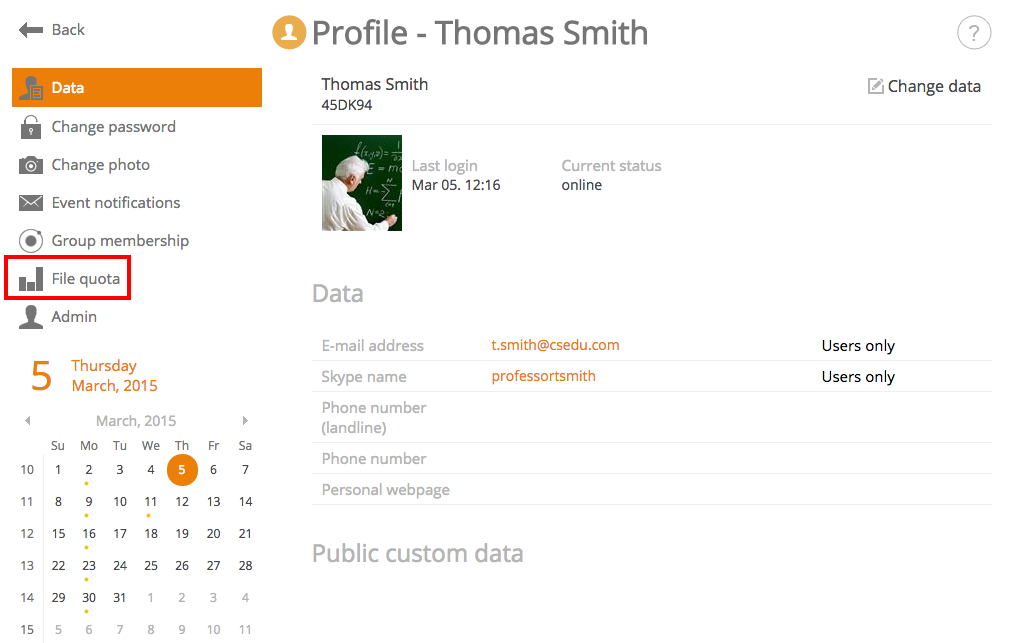1021x643 pixels.
Task: Click the File quota bar chart icon
Action: point(31,279)
